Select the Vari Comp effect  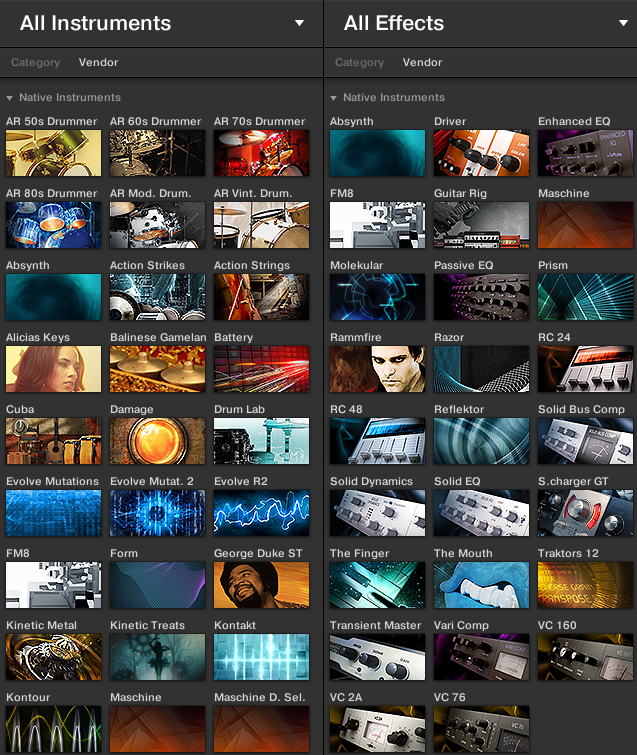tap(481, 657)
